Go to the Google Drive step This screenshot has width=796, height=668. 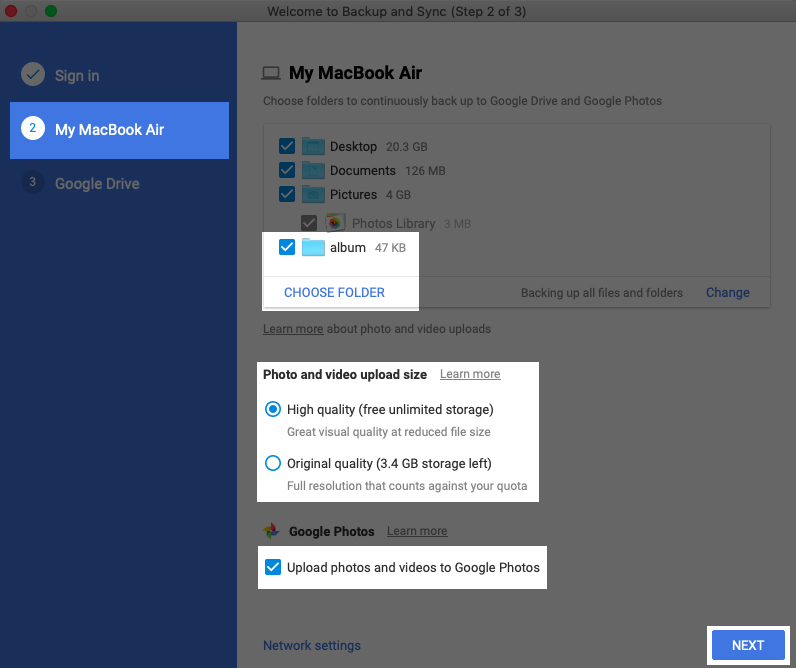coord(97,184)
